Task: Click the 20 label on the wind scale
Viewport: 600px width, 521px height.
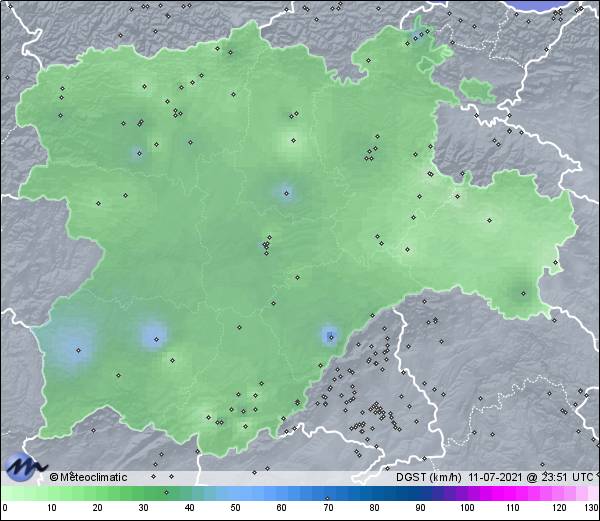Action: (x=97, y=508)
